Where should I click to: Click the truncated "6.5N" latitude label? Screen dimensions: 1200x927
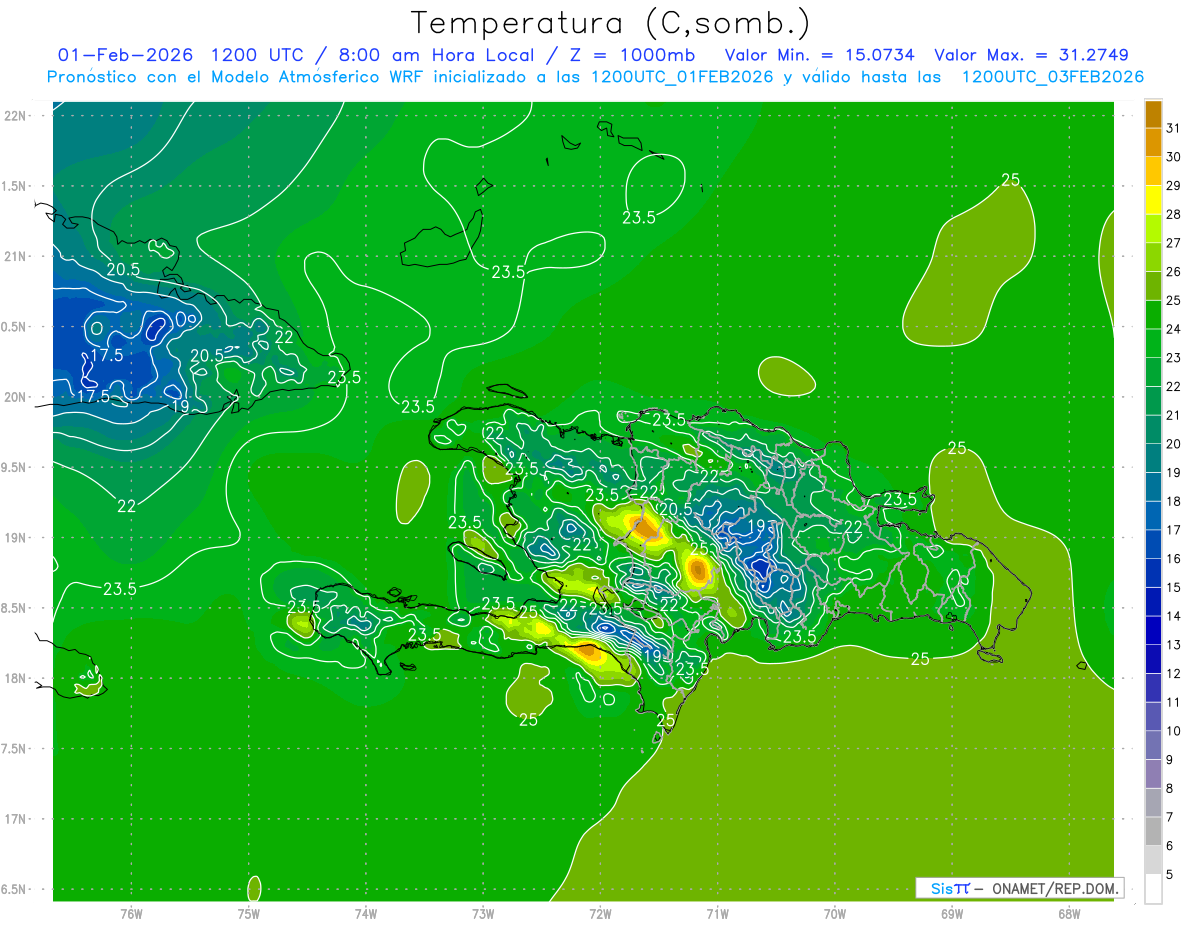pos(14,889)
